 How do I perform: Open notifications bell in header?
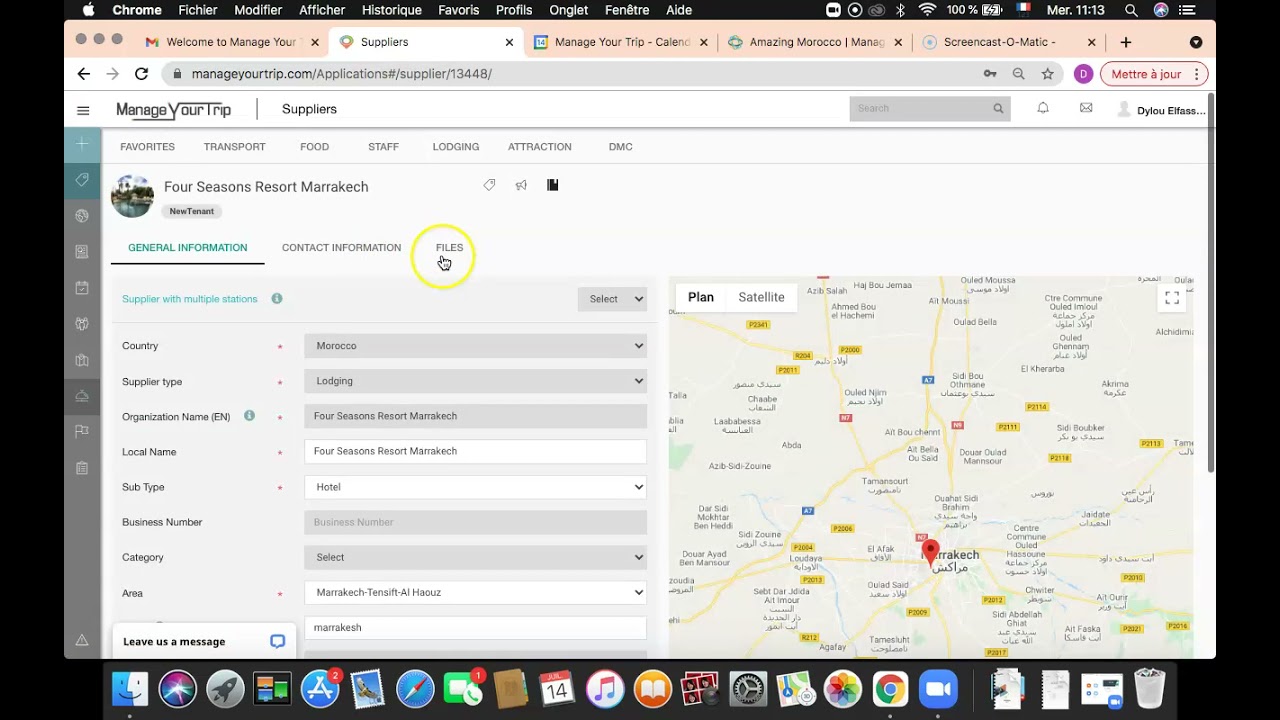tap(1043, 108)
